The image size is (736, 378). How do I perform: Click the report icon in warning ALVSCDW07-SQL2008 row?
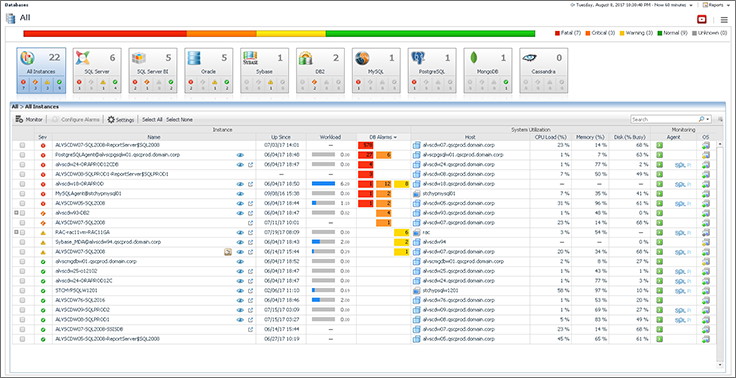pos(228,252)
